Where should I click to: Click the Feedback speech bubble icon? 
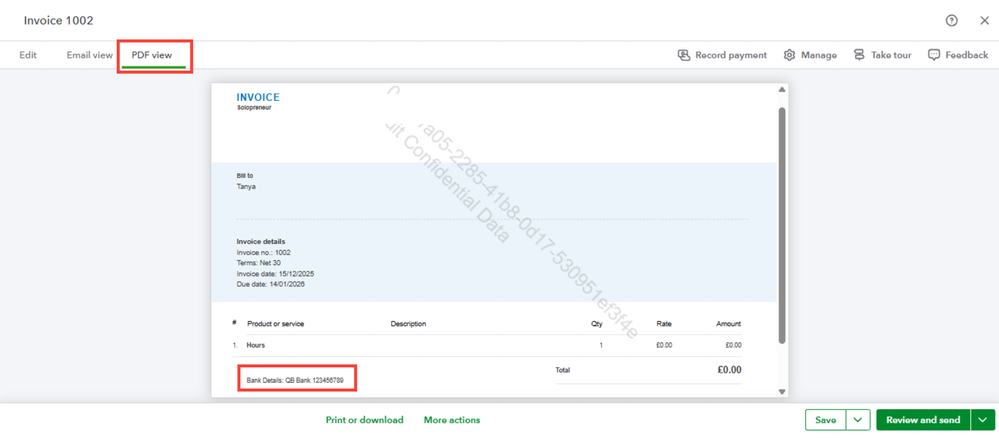pos(933,55)
